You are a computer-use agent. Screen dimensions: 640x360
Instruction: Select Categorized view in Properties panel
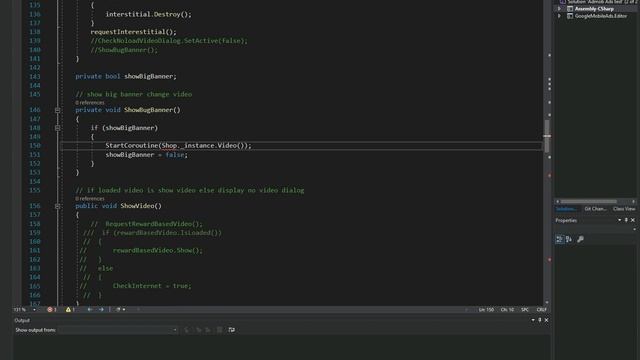click(559, 239)
